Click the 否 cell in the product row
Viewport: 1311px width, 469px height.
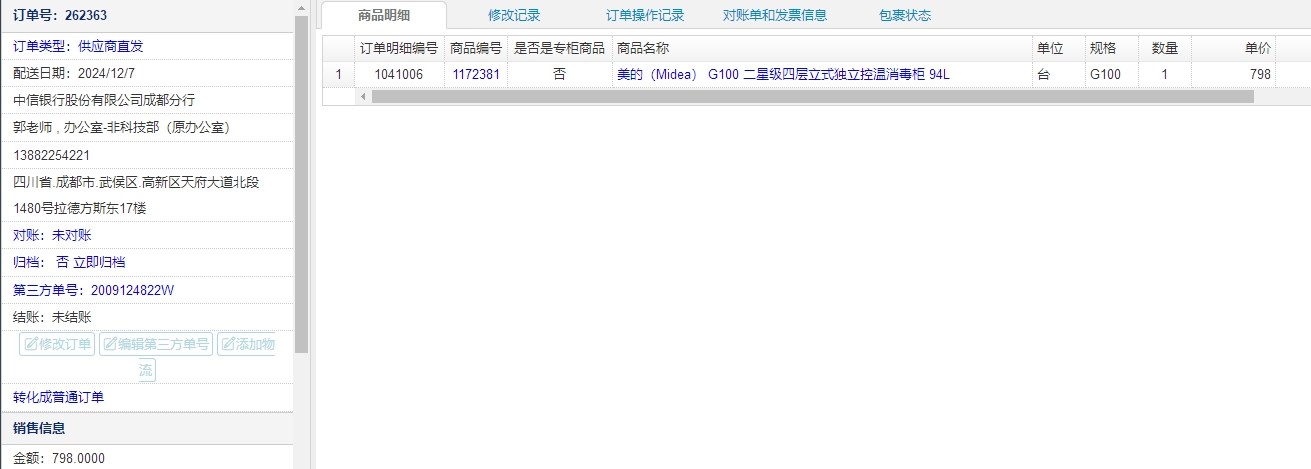pyautogui.click(x=559, y=74)
